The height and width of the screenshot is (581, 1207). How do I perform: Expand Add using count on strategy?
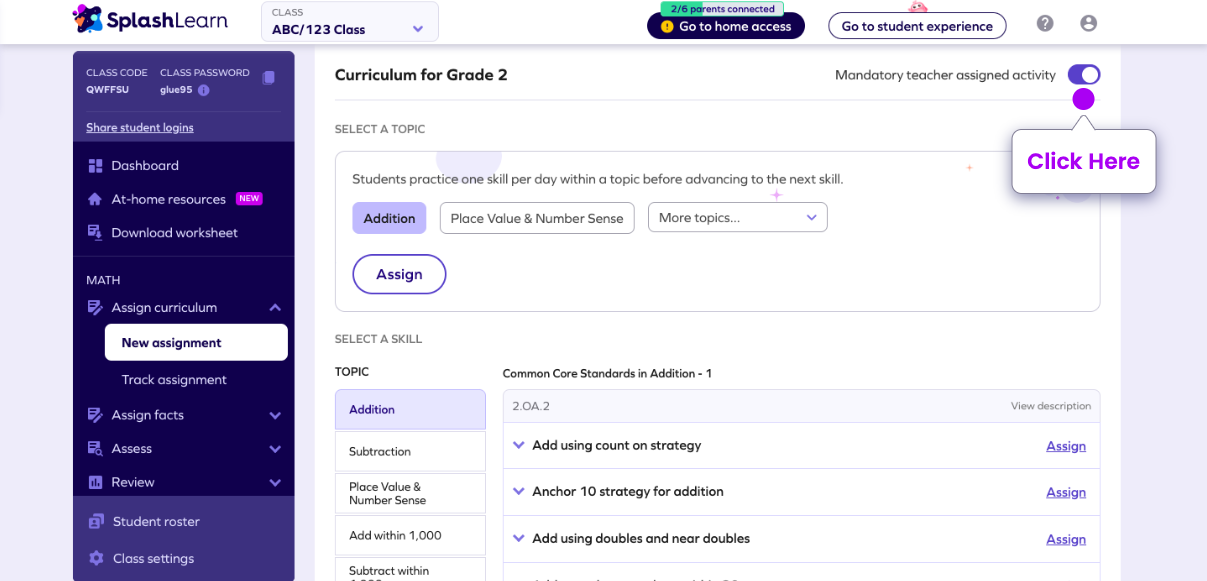coord(518,445)
